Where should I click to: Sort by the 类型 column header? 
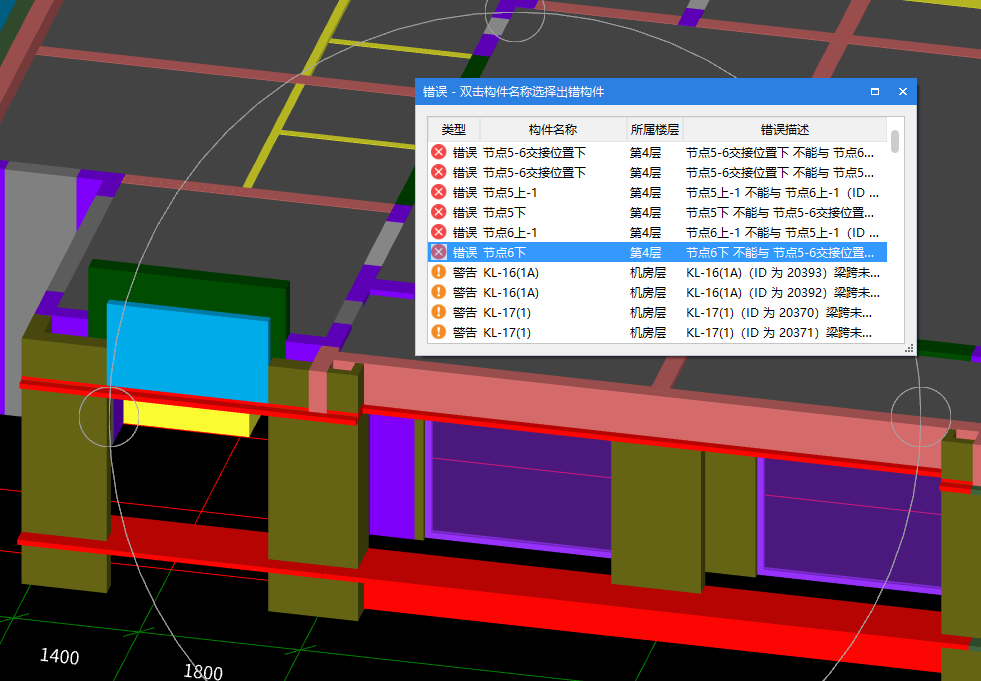(454, 130)
